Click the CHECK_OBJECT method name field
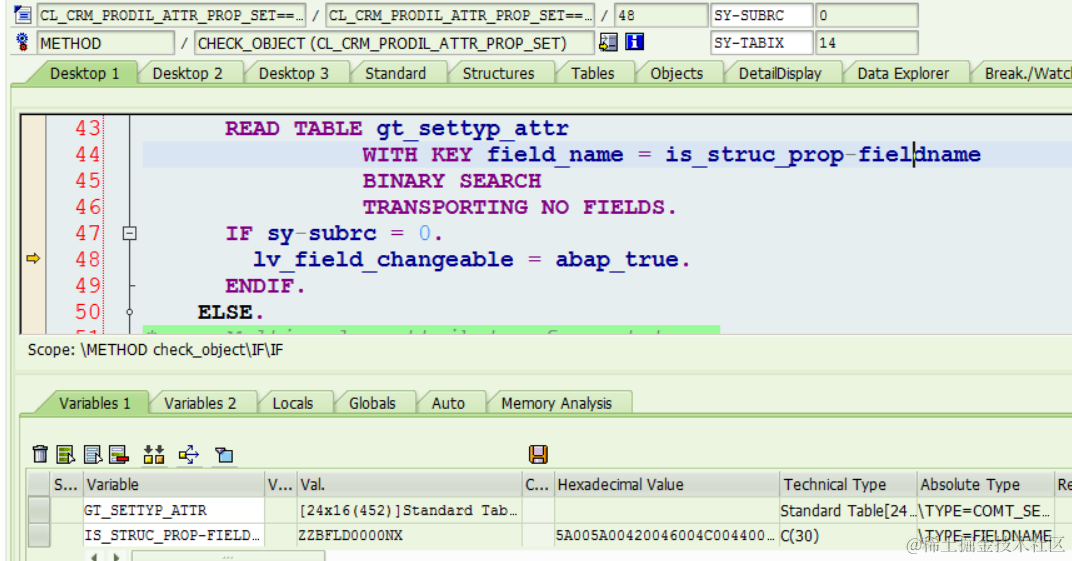1072x561 pixels. (394, 43)
